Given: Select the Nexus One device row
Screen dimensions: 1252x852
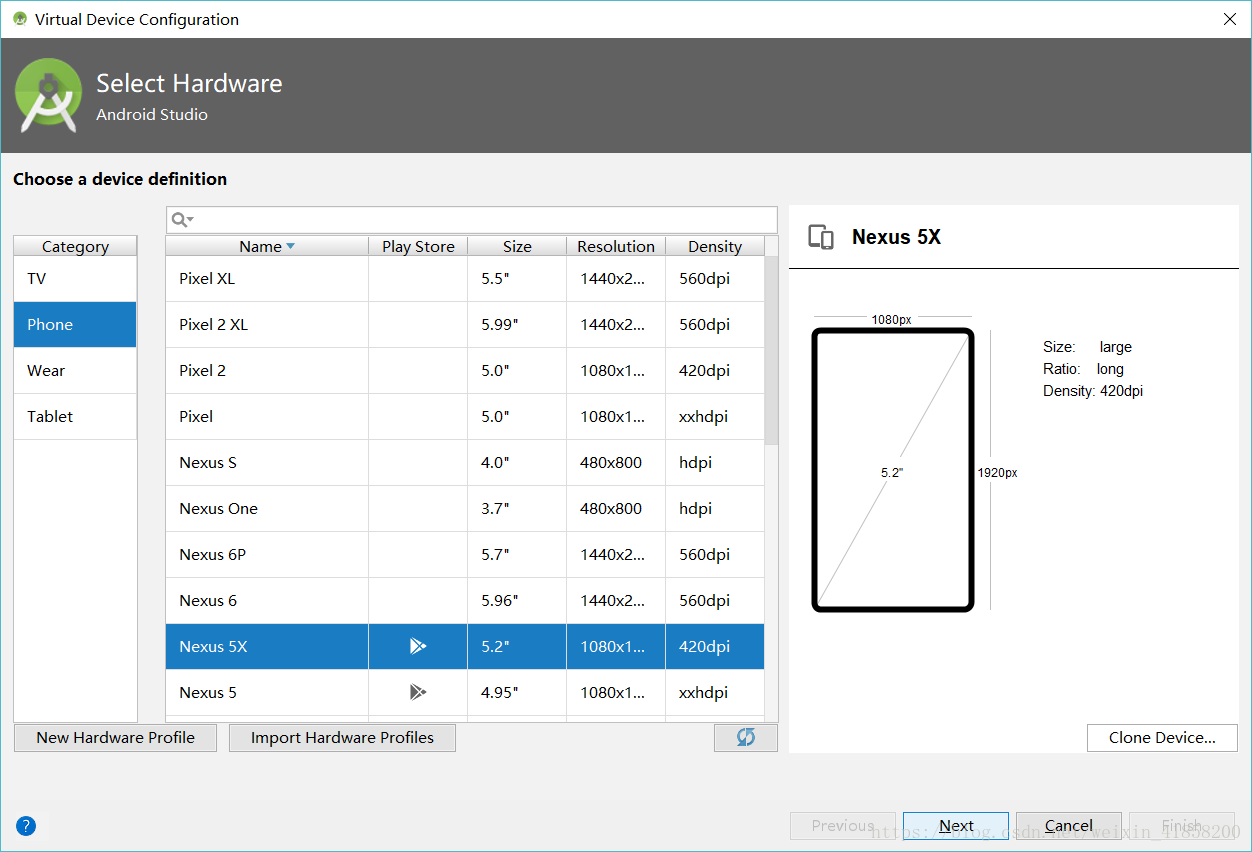Looking at the screenshot, I should tap(465, 509).
